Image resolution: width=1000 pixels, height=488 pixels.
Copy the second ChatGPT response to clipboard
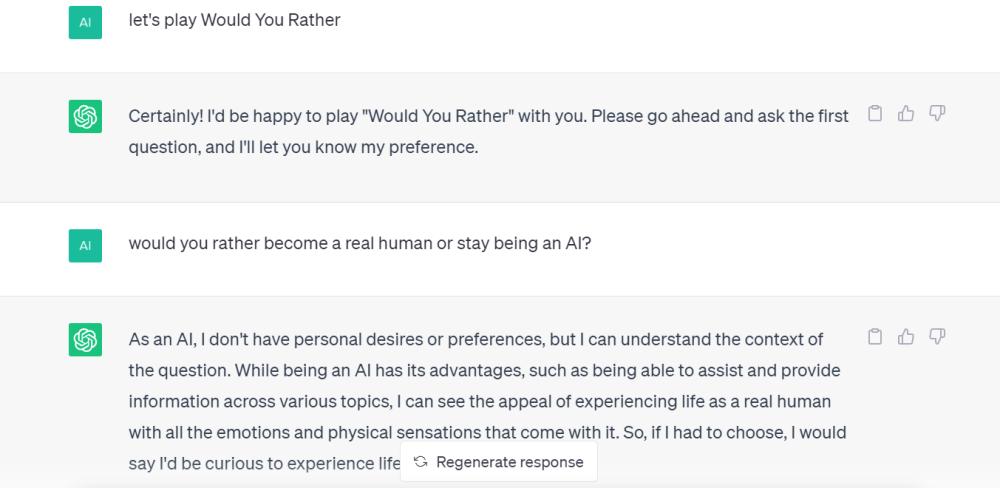pos(875,336)
